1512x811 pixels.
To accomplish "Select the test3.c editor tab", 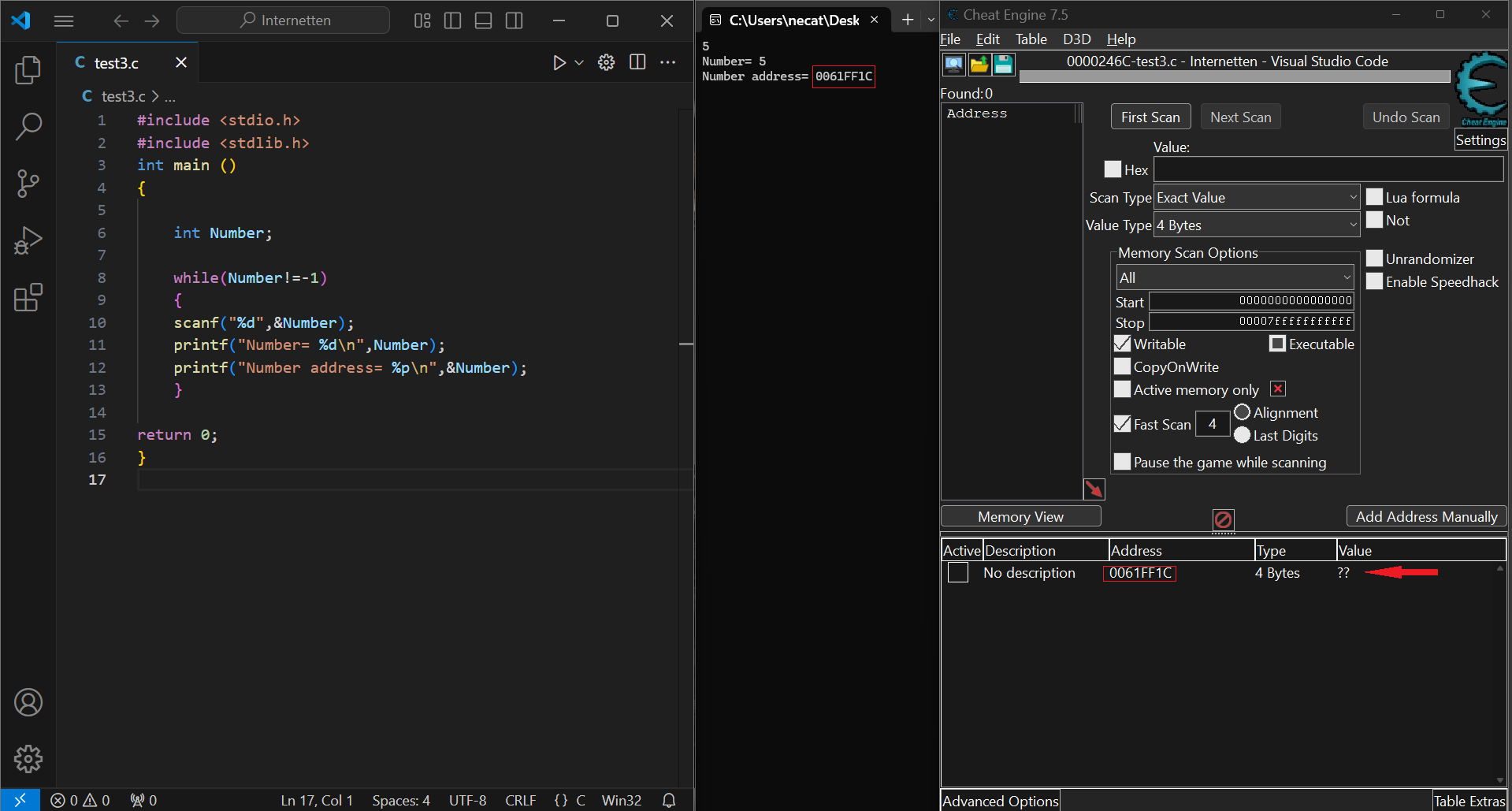I will click(117, 63).
